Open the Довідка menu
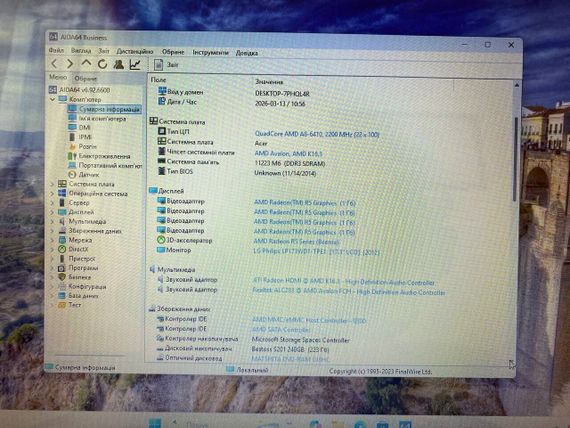The image size is (570, 428). [247, 53]
